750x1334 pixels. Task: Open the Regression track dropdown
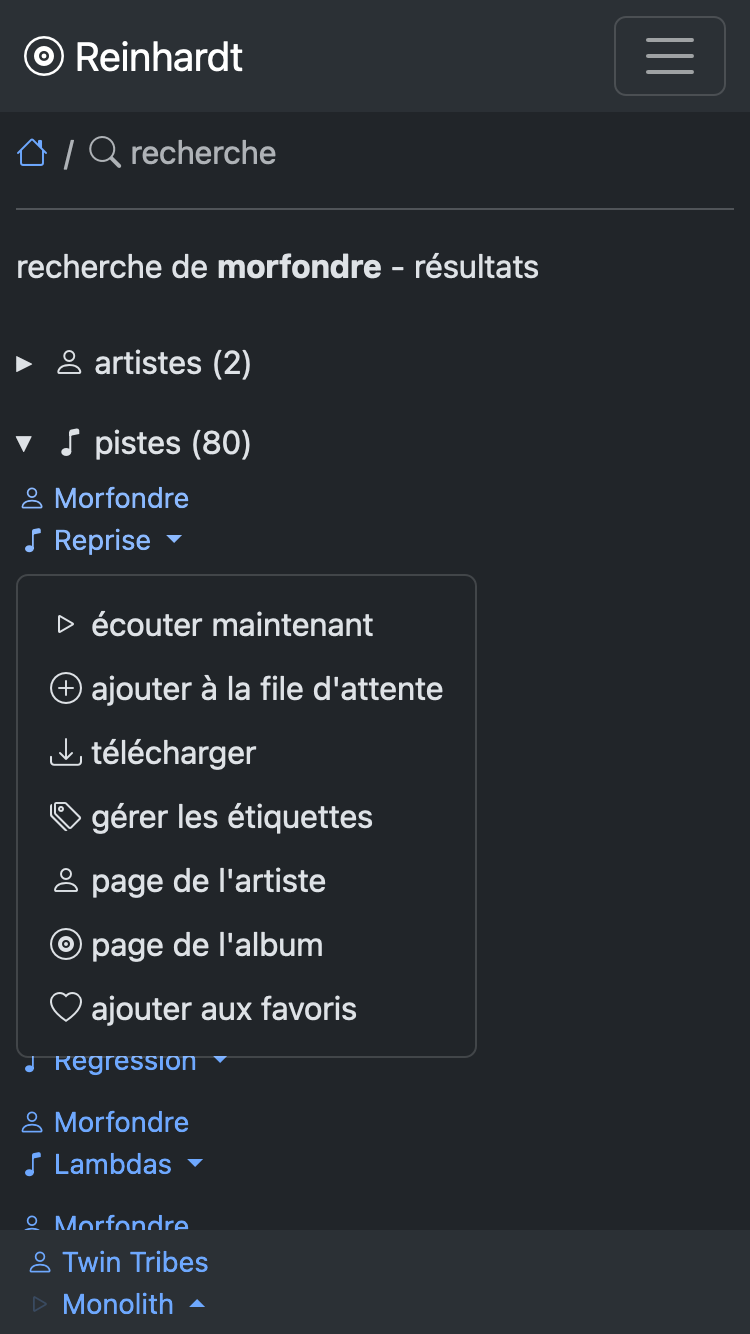[220, 1061]
